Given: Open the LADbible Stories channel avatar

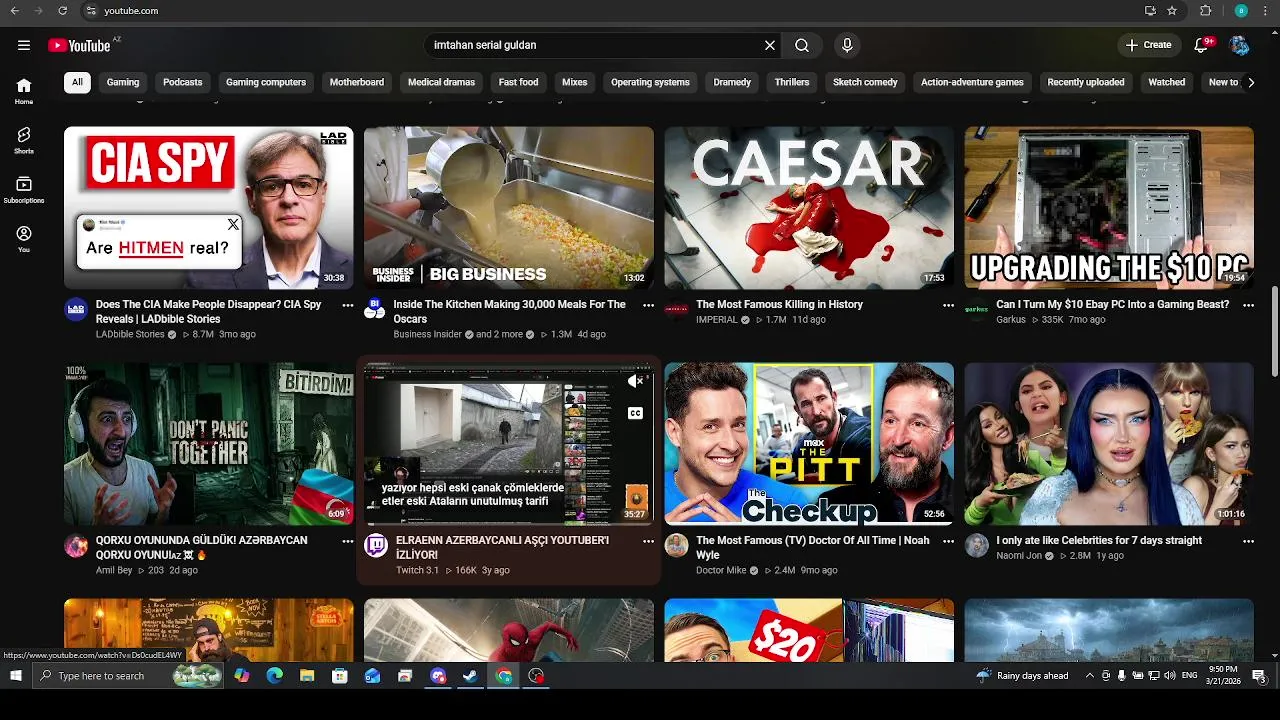Looking at the screenshot, I should pyautogui.click(x=76, y=309).
